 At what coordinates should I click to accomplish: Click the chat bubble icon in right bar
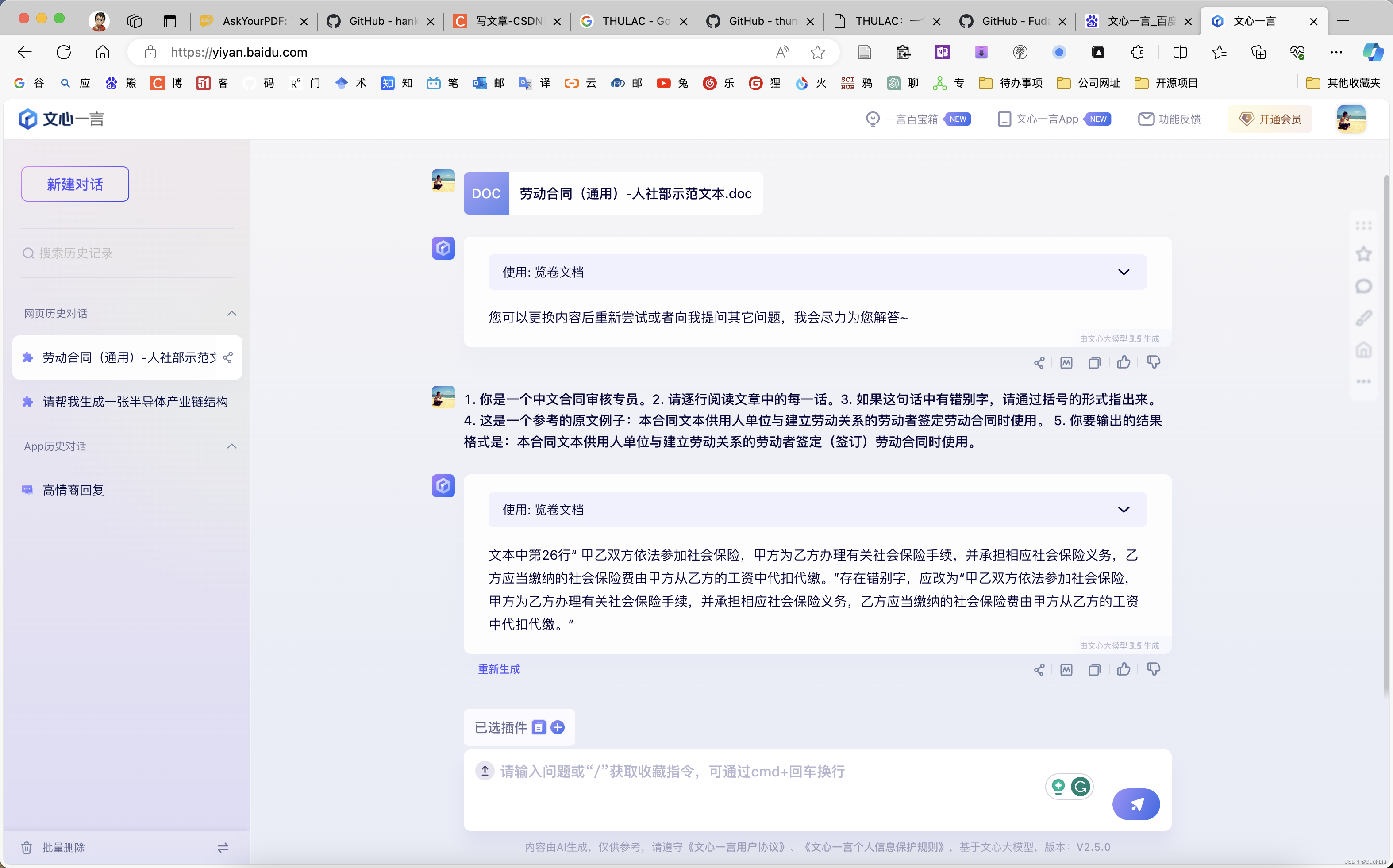tap(1364, 286)
